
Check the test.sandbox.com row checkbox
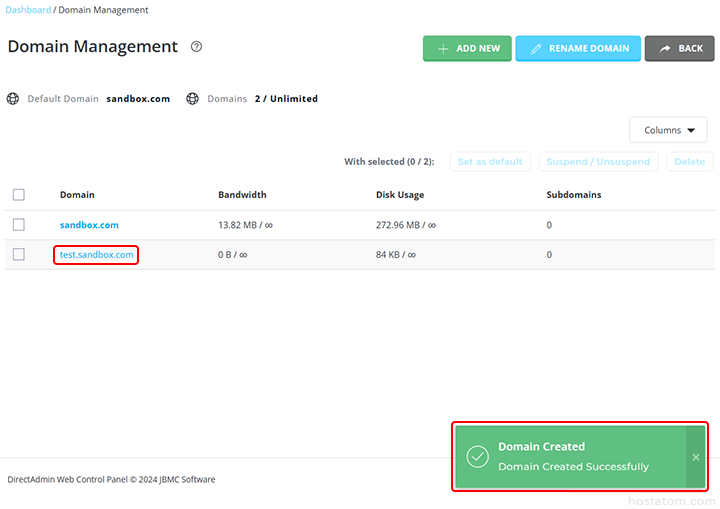(x=19, y=255)
